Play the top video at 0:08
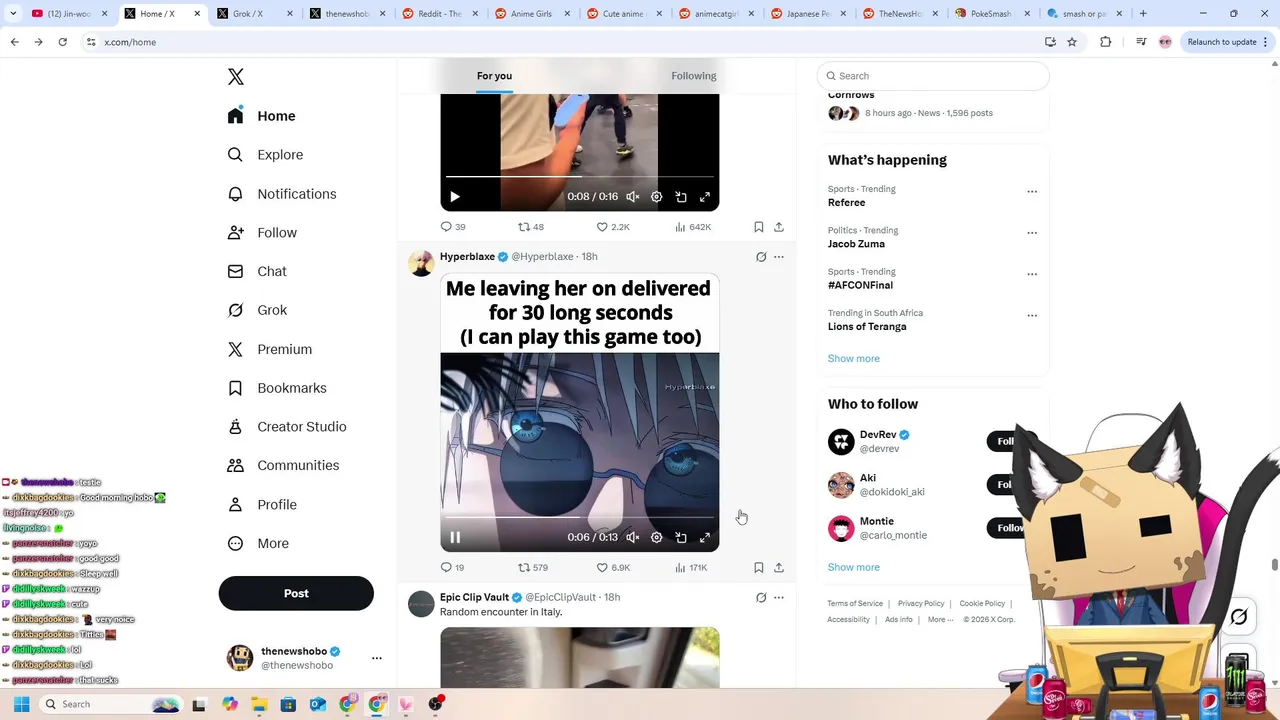The height and width of the screenshot is (720, 1280). coord(455,197)
